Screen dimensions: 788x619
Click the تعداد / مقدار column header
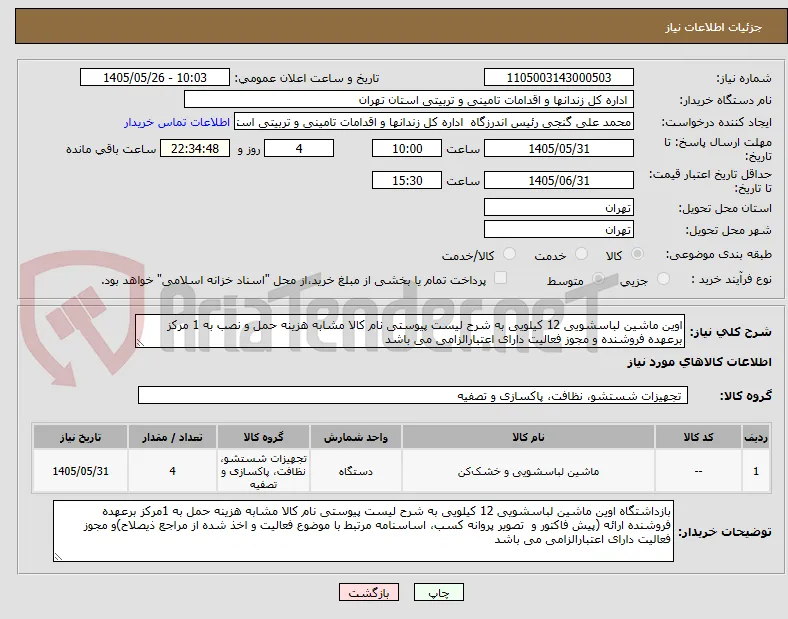point(172,437)
